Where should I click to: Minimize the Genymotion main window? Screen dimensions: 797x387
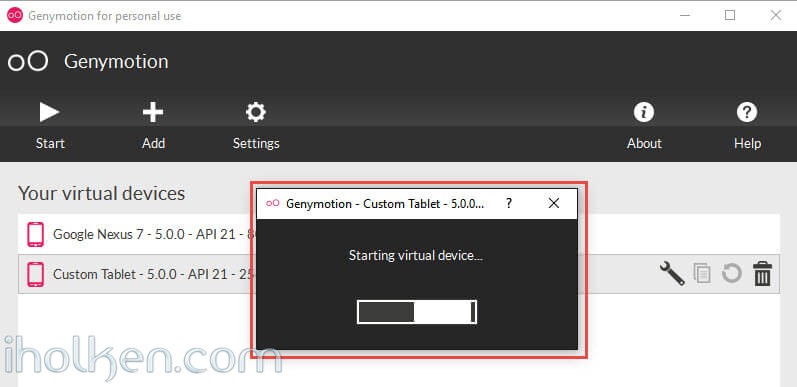[x=685, y=15]
